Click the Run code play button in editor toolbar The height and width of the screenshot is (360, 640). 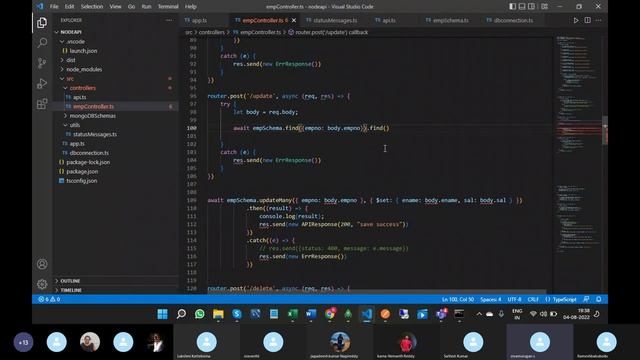pyautogui.click(x=576, y=20)
